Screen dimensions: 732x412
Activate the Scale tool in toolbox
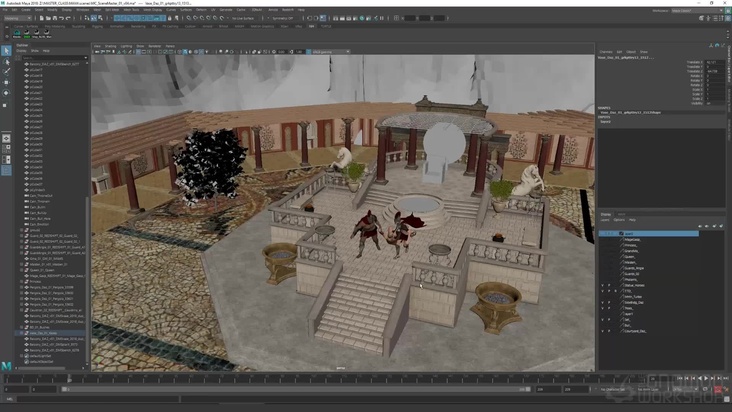(x=6, y=105)
